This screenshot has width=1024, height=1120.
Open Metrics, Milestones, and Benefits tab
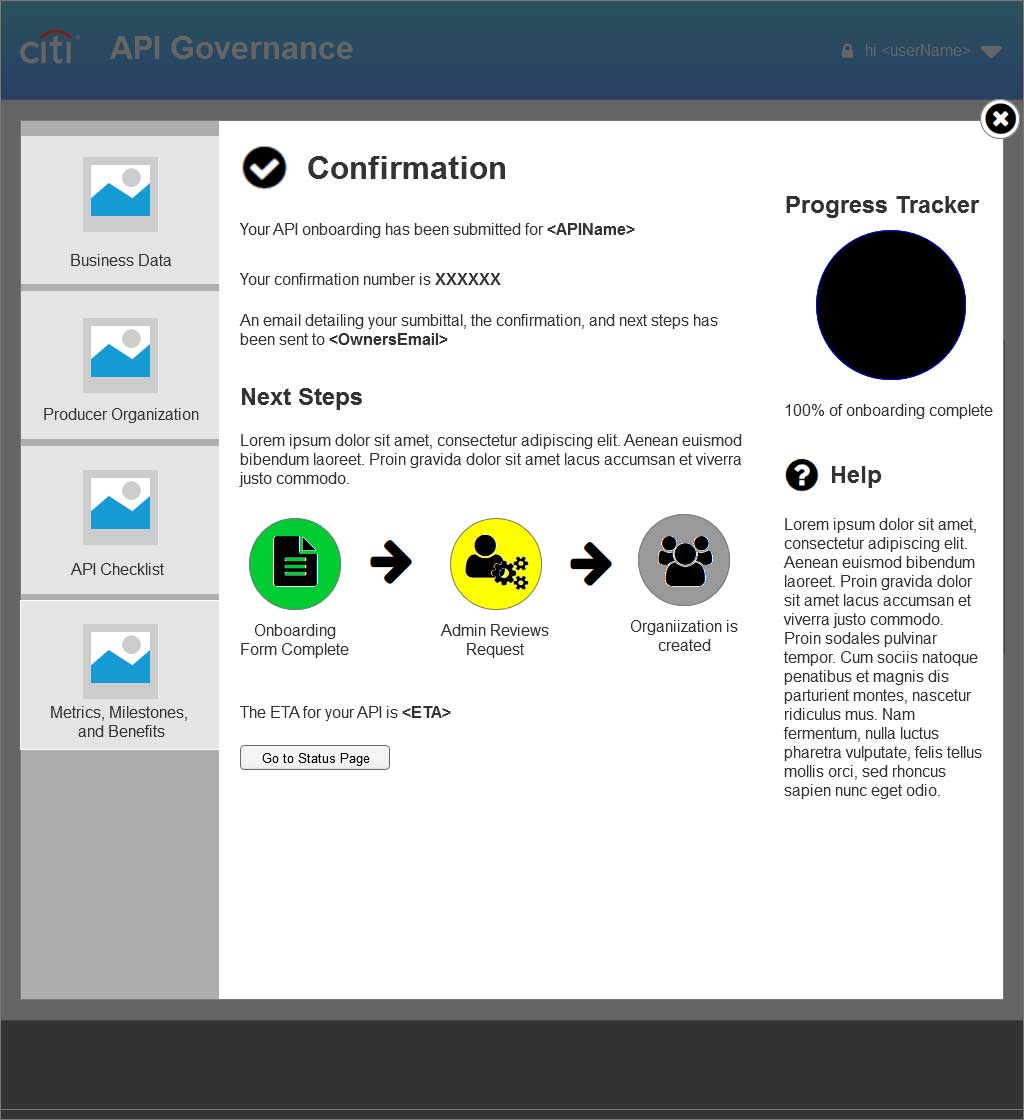pos(120,675)
